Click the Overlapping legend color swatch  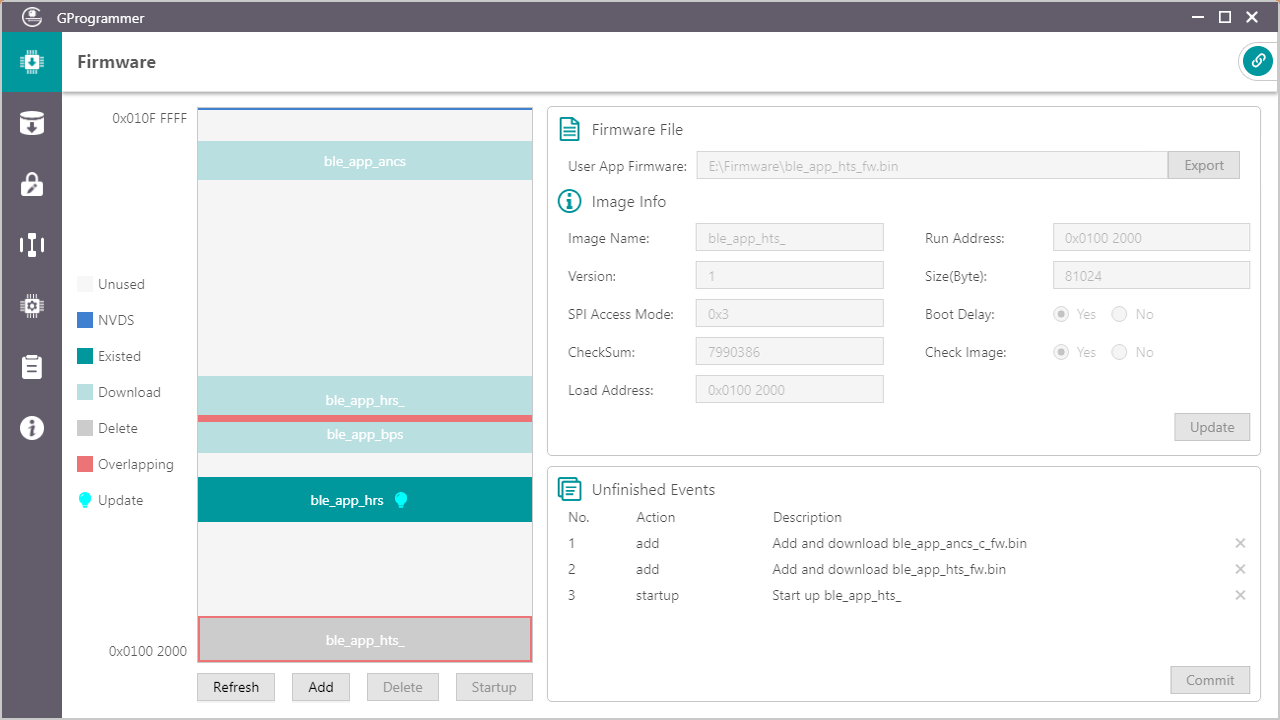[85, 464]
